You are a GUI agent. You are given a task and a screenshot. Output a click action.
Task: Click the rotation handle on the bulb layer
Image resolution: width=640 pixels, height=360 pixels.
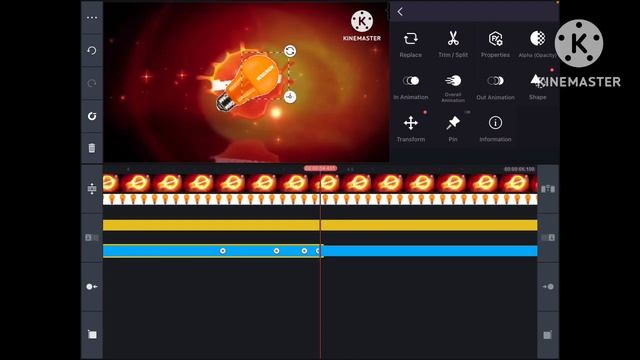tap(290, 51)
